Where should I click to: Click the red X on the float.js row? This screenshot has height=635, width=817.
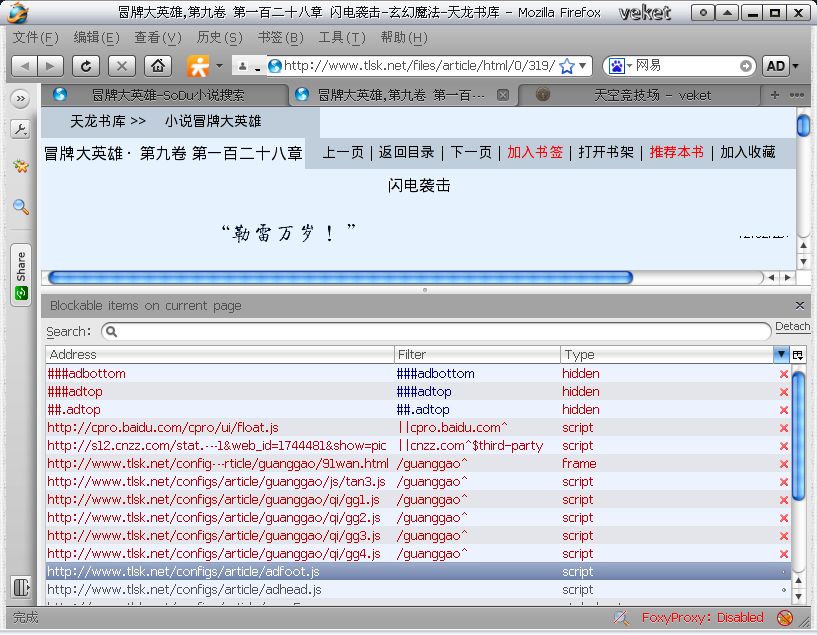click(784, 428)
